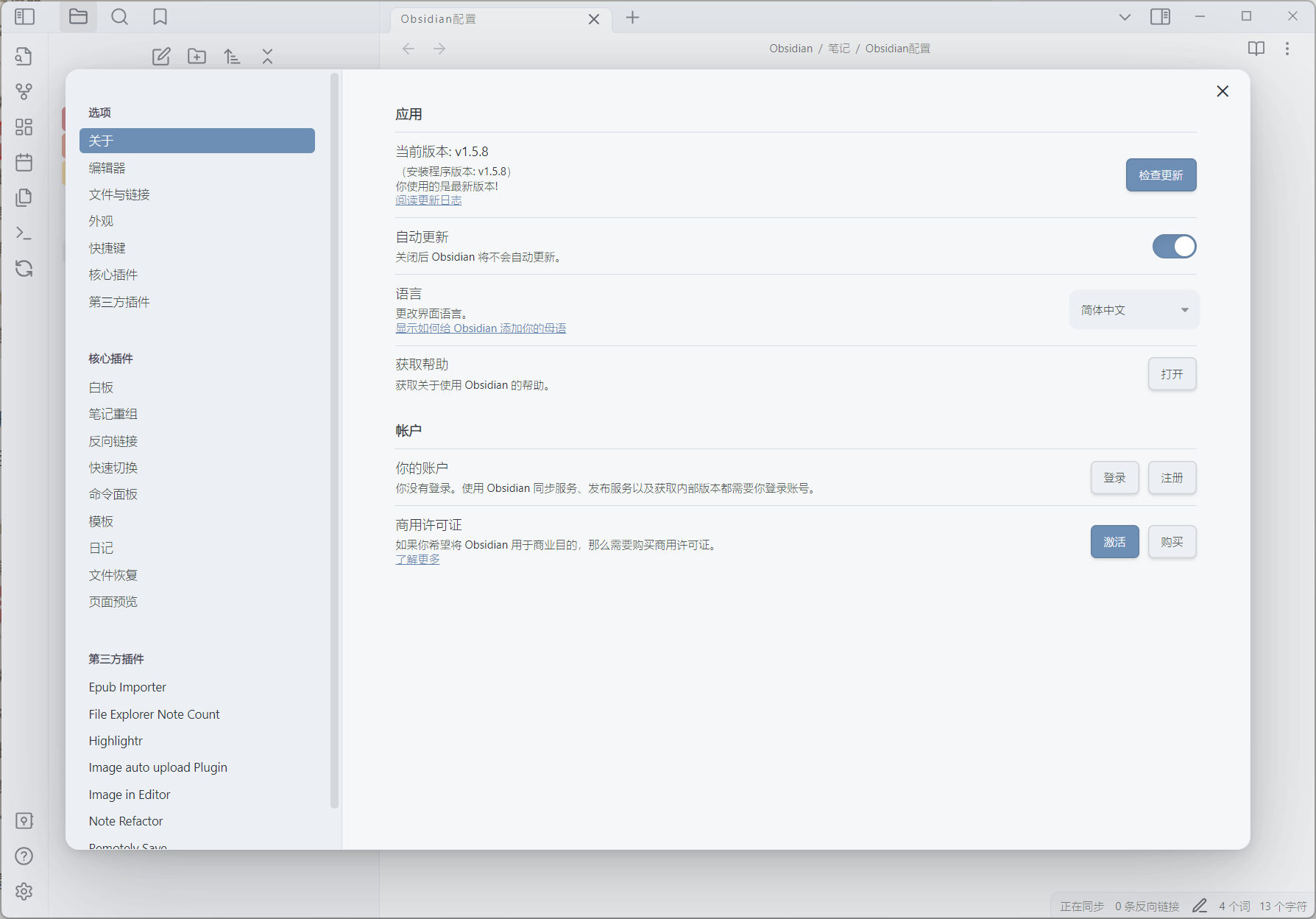Toggle the 自动更新 switch
This screenshot has height=919, width=1316.
click(x=1174, y=247)
